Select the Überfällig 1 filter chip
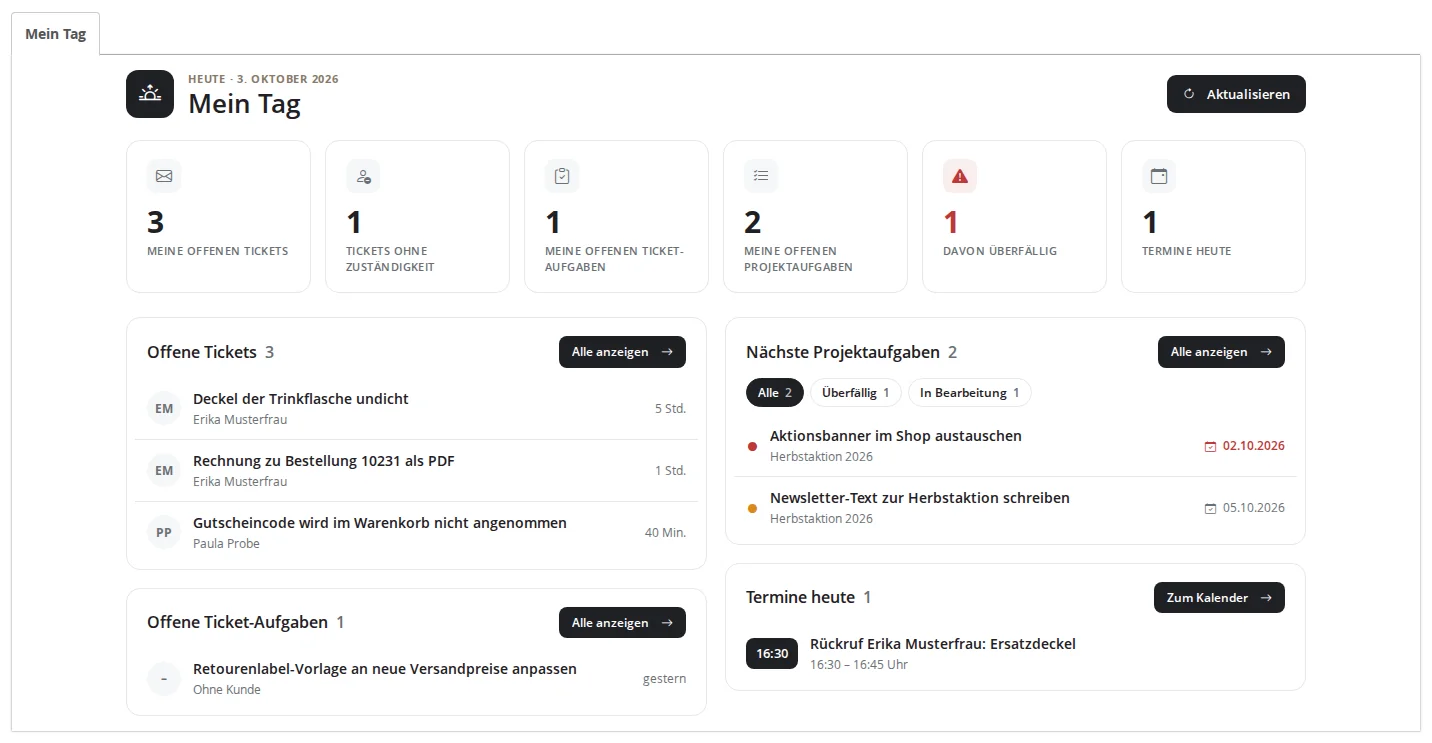Viewport: 1432px width, 743px height. click(856, 393)
